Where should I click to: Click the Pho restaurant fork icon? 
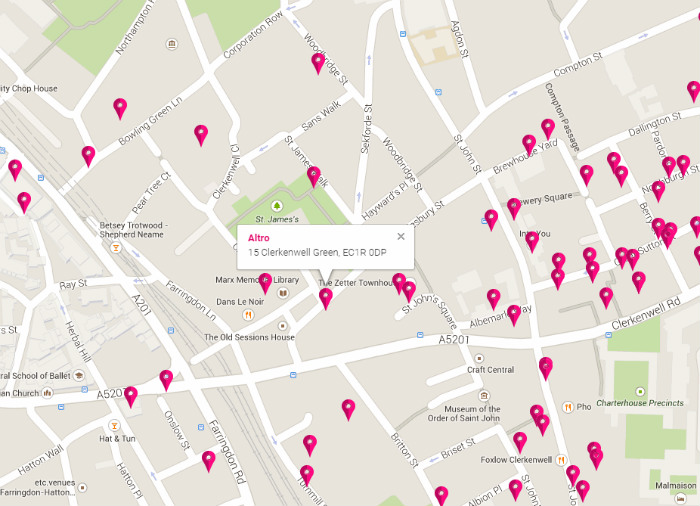tap(568, 407)
